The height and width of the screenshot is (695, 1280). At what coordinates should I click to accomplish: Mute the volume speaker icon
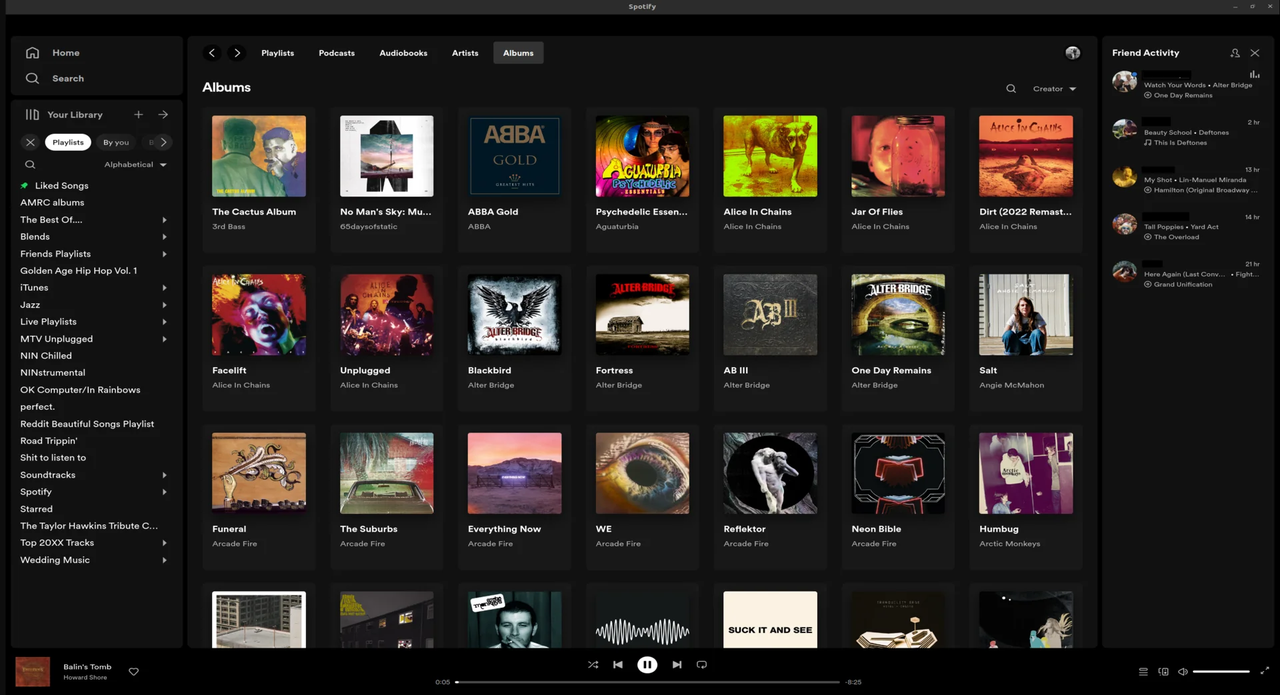click(1182, 672)
